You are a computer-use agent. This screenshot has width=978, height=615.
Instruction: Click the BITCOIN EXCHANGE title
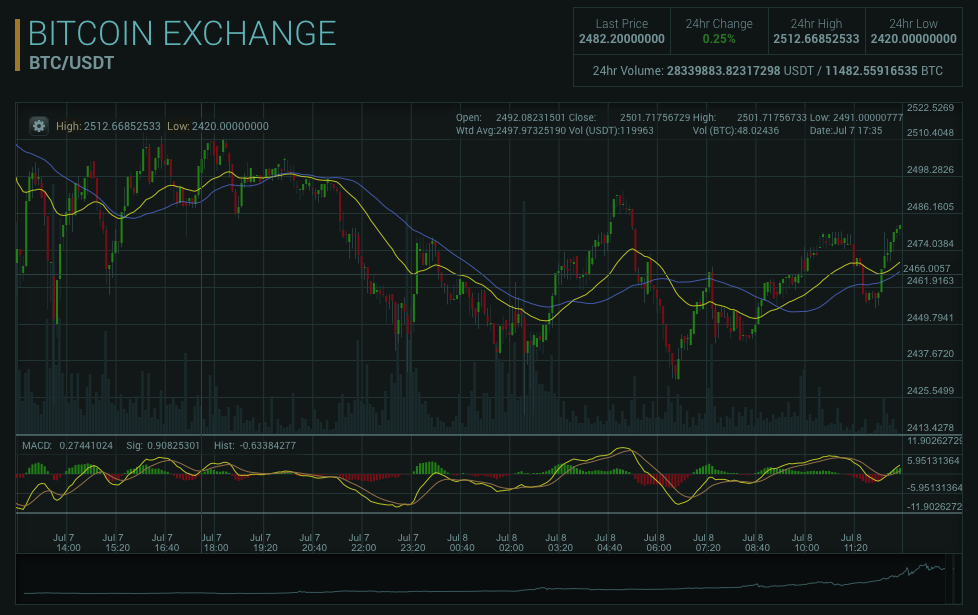(x=182, y=34)
